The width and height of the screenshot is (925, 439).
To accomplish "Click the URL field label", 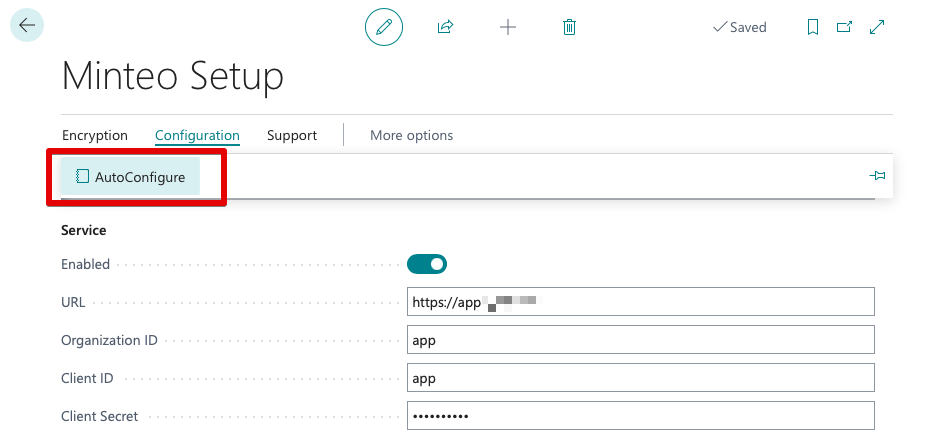I will tap(73, 302).
